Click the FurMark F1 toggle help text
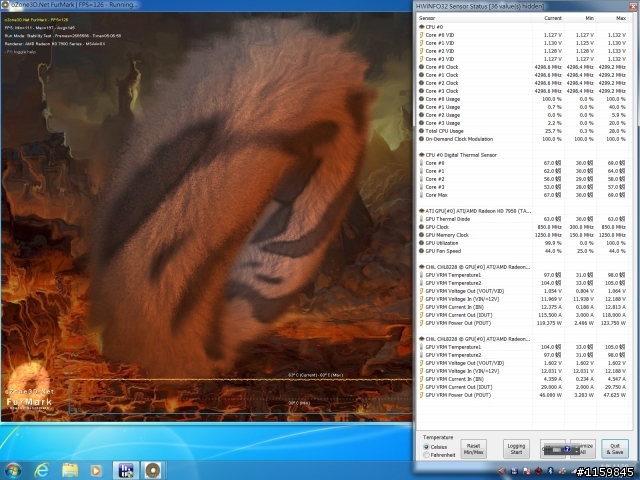Screen dimensions: 640x480 tap(20, 52)
